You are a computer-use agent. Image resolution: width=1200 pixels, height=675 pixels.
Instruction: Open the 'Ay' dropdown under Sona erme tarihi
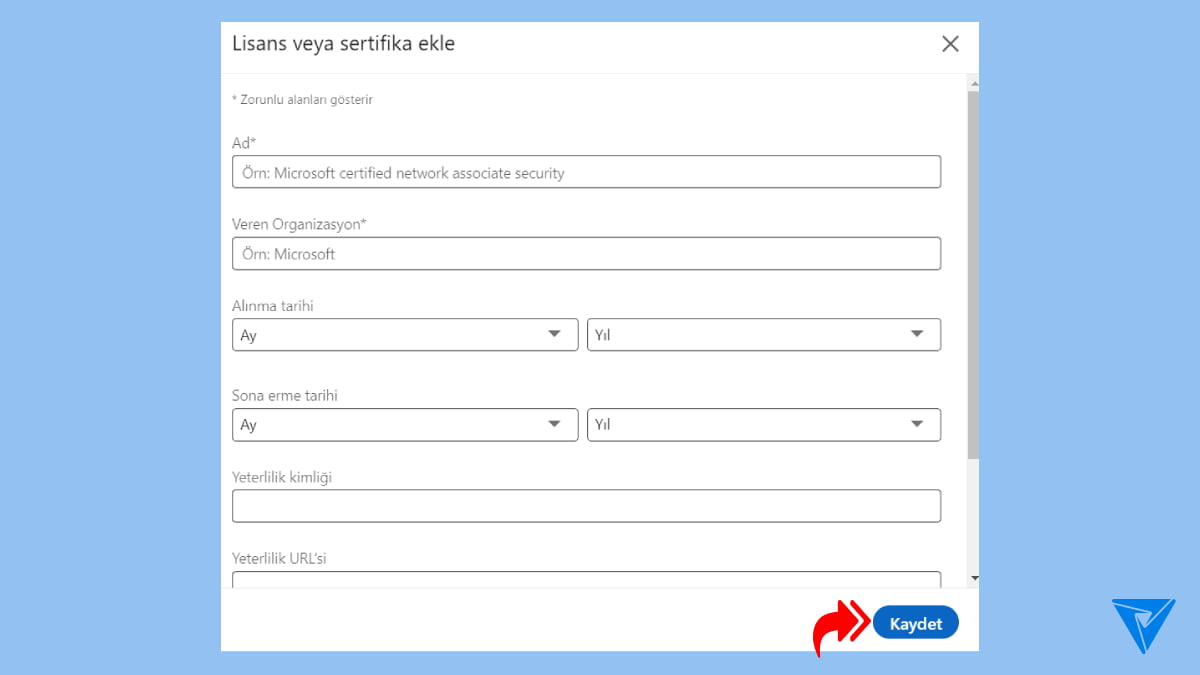pos(404,424)
